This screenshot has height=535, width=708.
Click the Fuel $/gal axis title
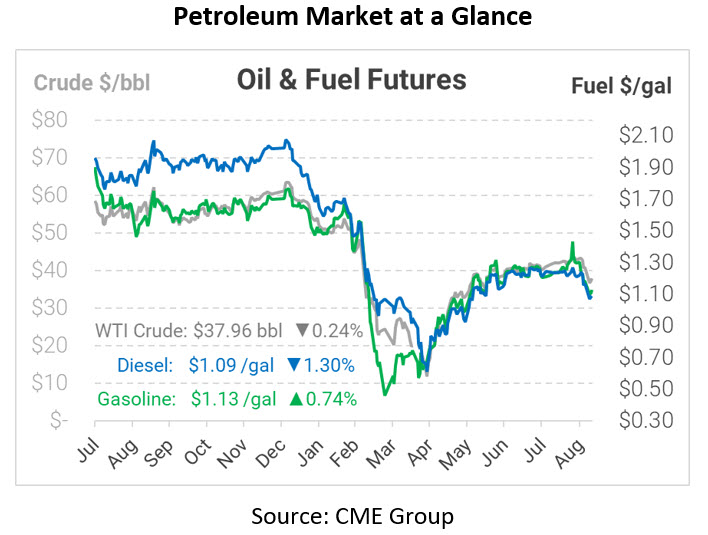(621, 85)
